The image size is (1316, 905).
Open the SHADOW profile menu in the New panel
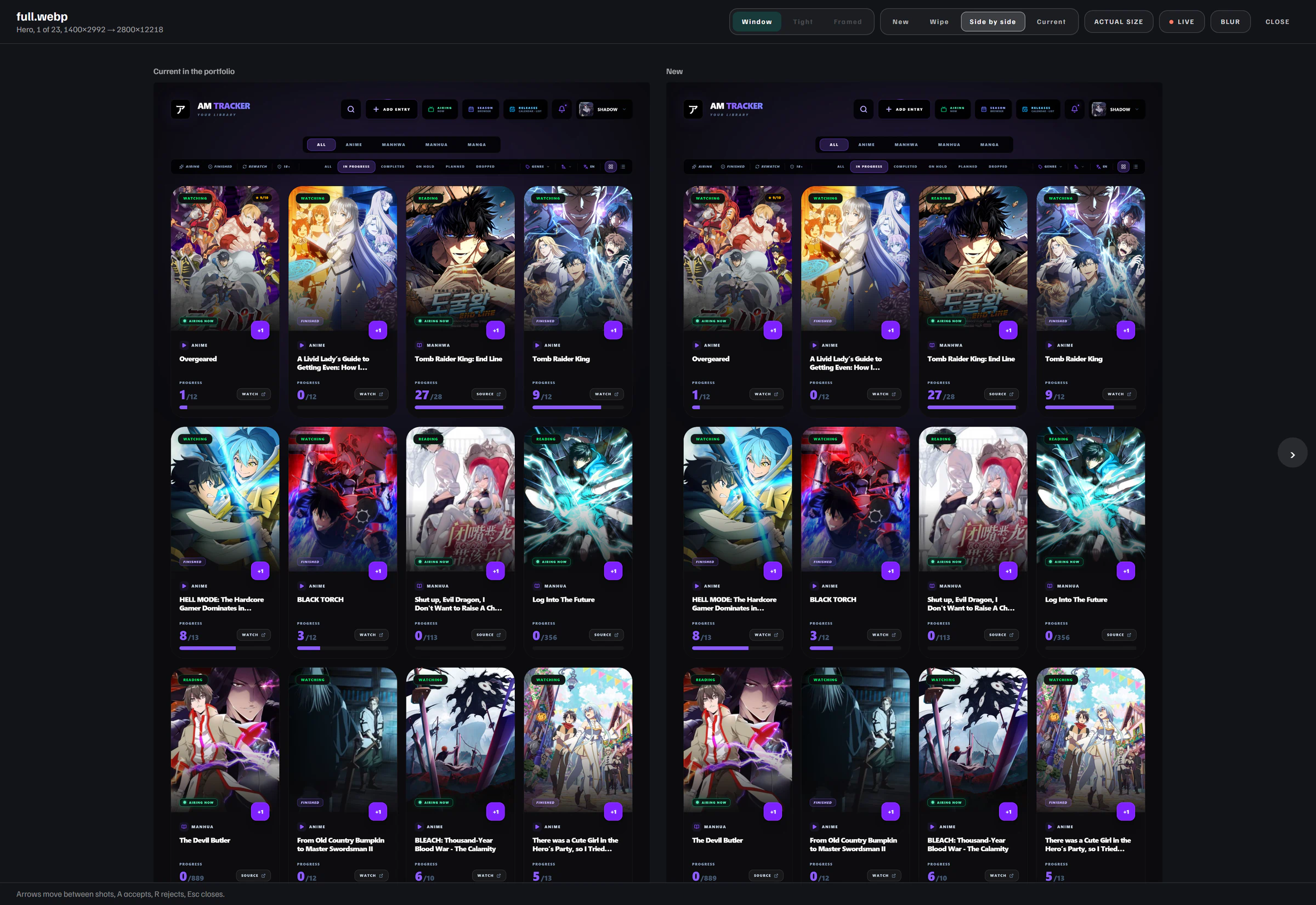(1117, 110)
